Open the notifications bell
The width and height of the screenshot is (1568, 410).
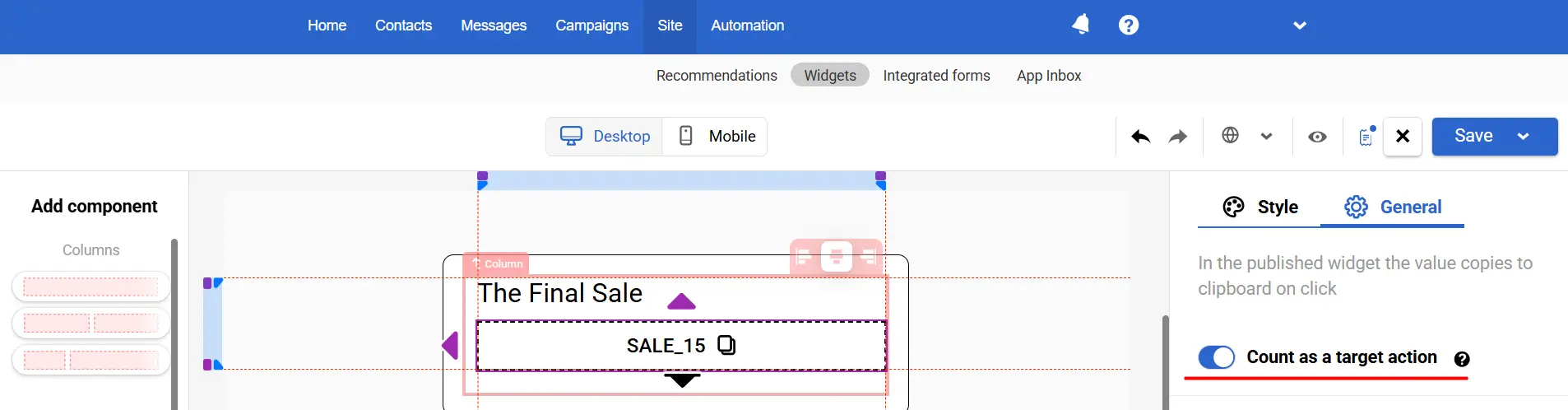click(1081, 25)
